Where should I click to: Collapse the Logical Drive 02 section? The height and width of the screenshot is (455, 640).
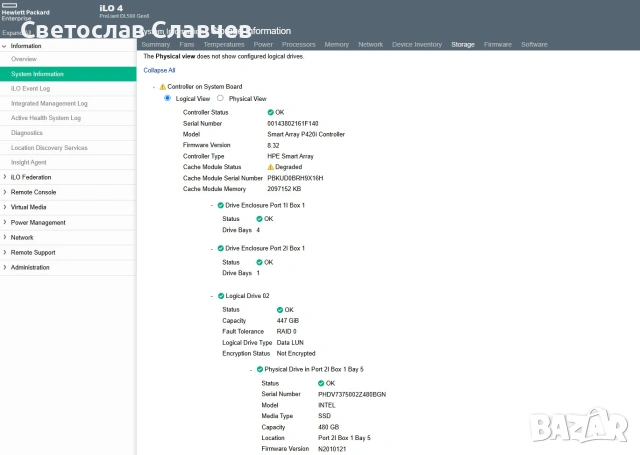(x=211, y=296)
